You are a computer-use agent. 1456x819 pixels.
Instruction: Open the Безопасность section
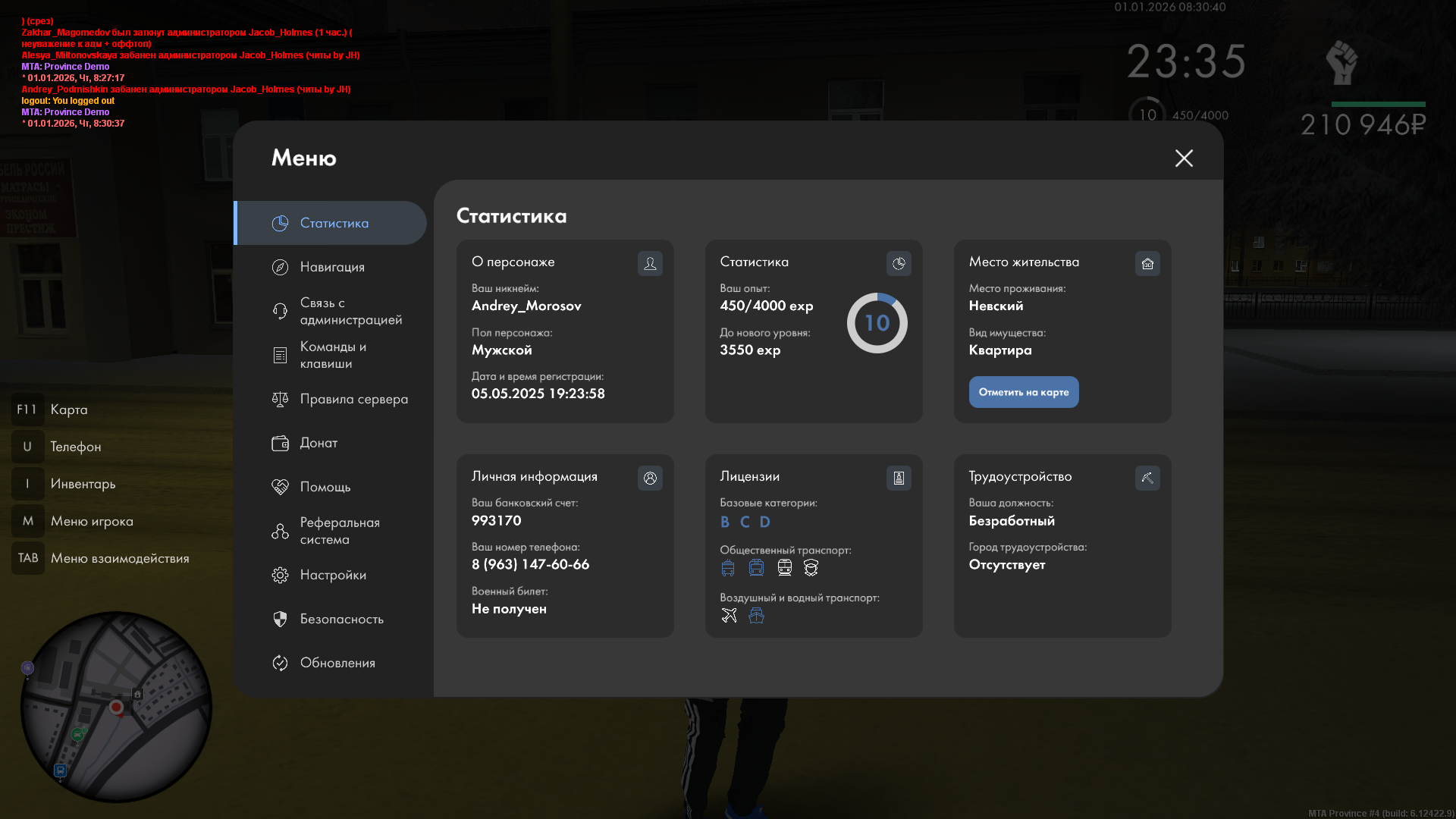click(341, 619)
